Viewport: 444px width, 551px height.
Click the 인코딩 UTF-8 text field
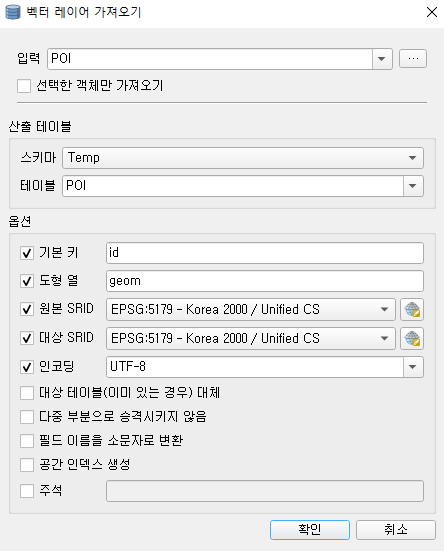pos(255,367)
